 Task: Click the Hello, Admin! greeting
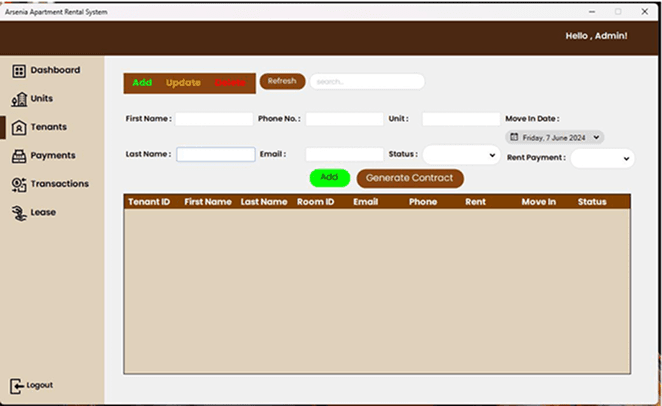pos(596,36)
